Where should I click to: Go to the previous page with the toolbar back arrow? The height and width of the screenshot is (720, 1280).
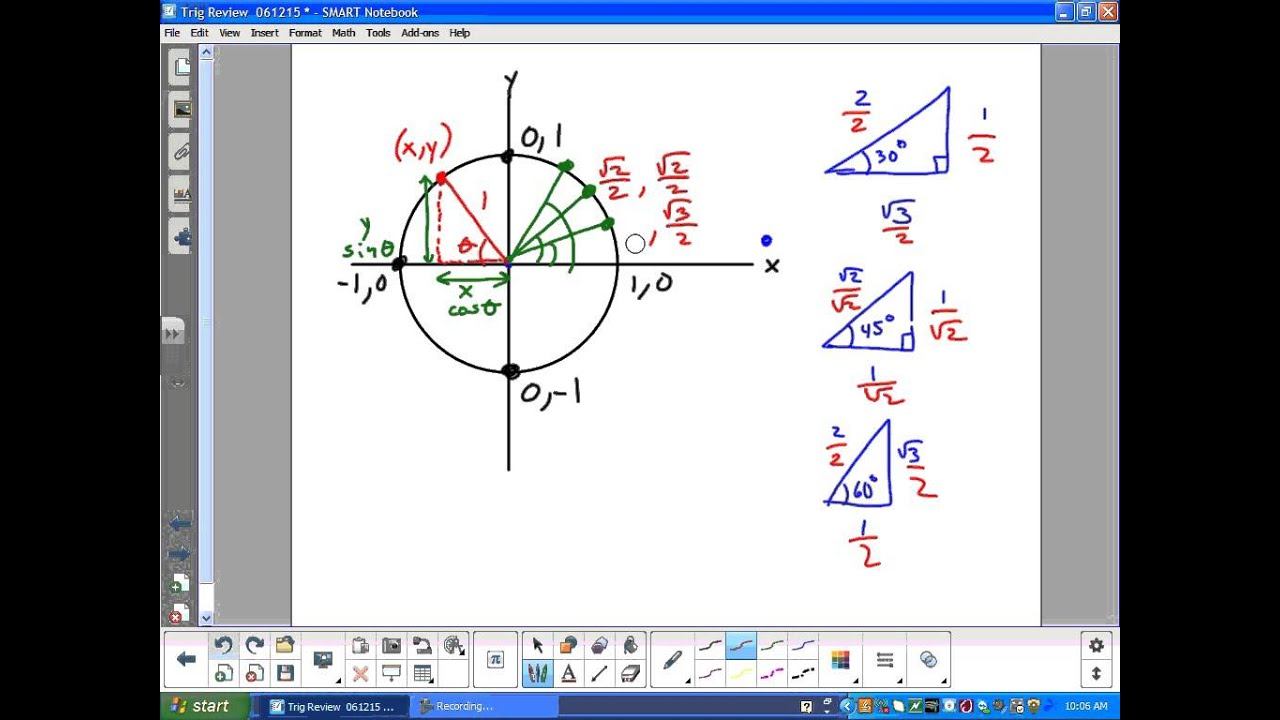186,659
